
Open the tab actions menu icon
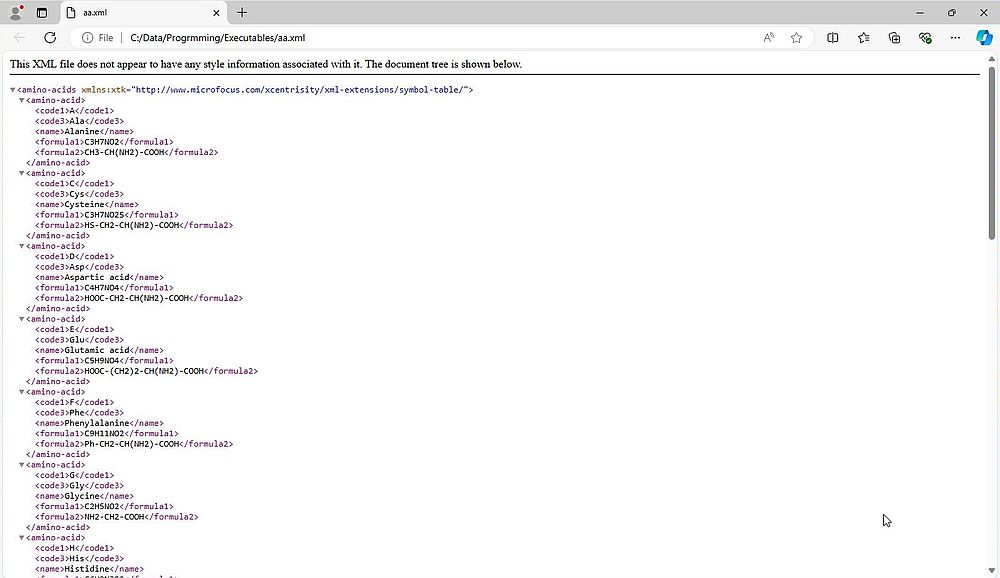click(x=41, y=13)
